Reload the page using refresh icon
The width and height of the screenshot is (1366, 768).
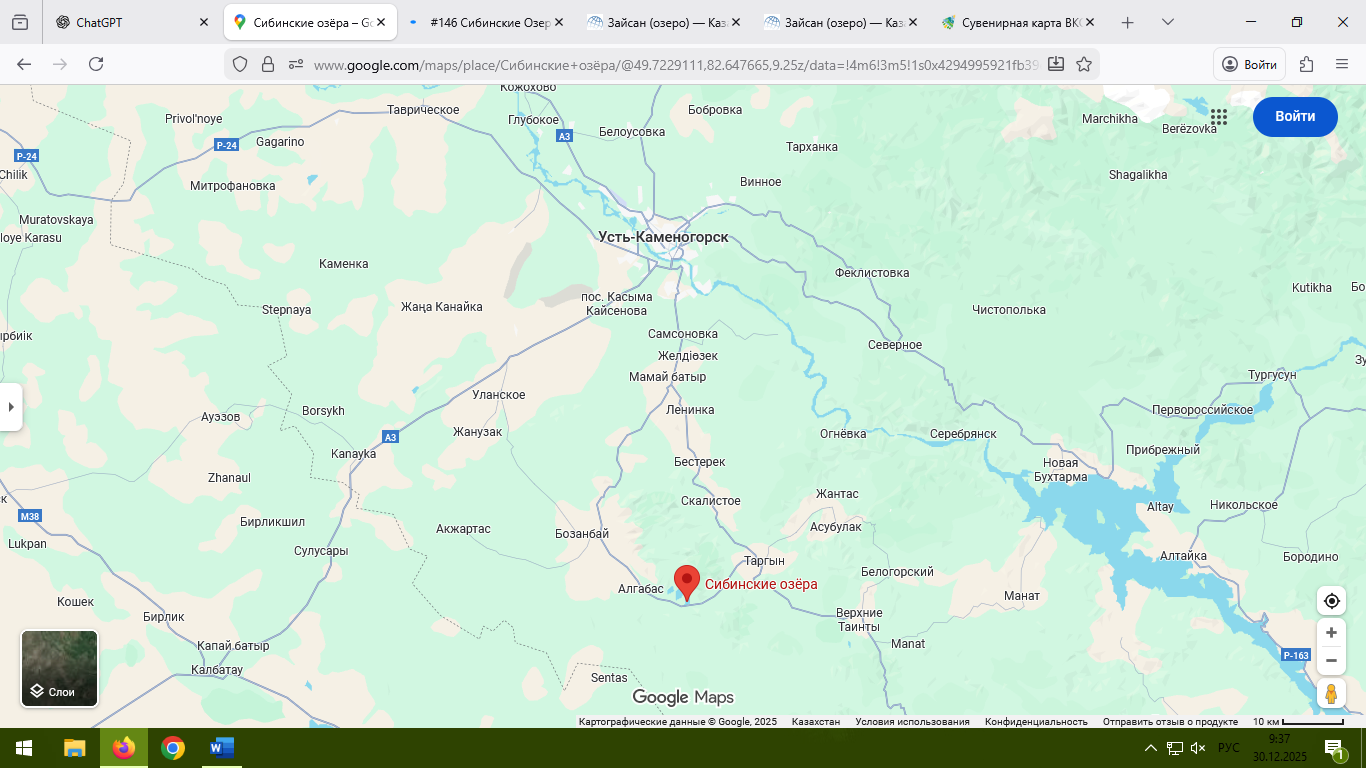coord(96,64)
